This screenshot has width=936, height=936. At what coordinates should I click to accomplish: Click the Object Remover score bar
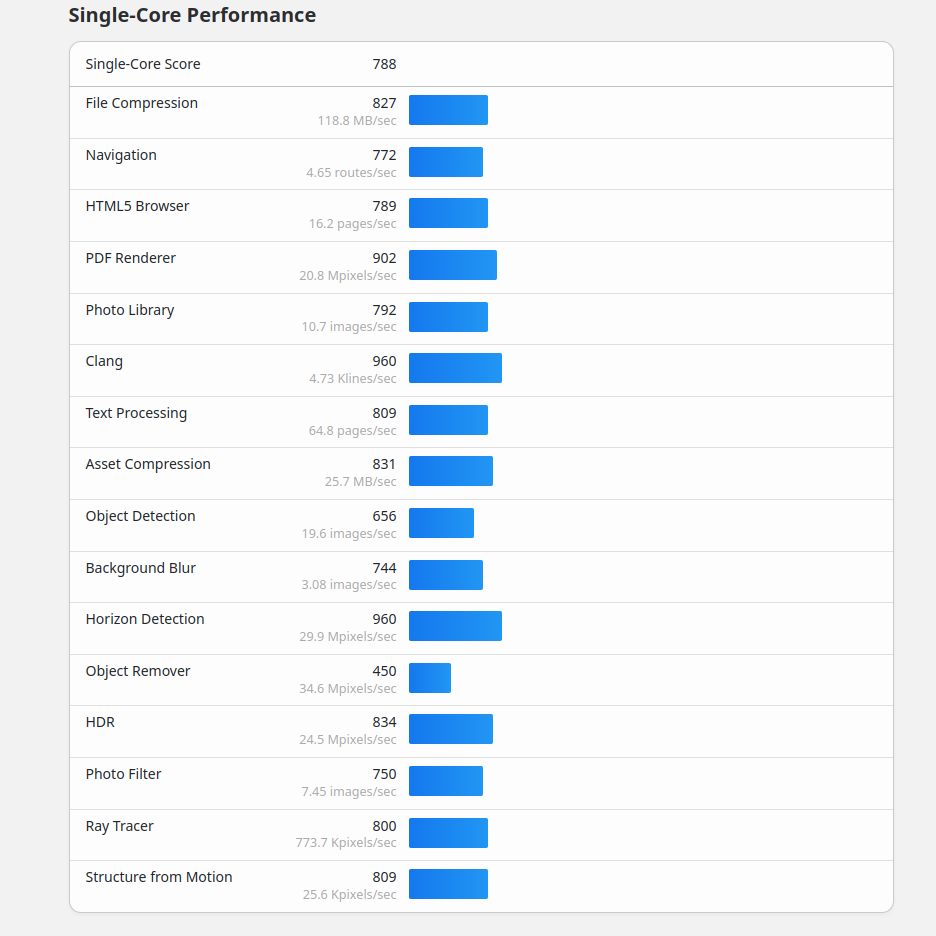430,678
